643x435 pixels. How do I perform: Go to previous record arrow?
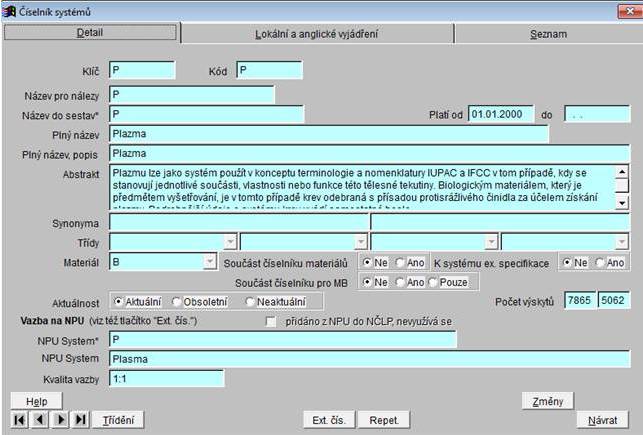coord(39,420)
